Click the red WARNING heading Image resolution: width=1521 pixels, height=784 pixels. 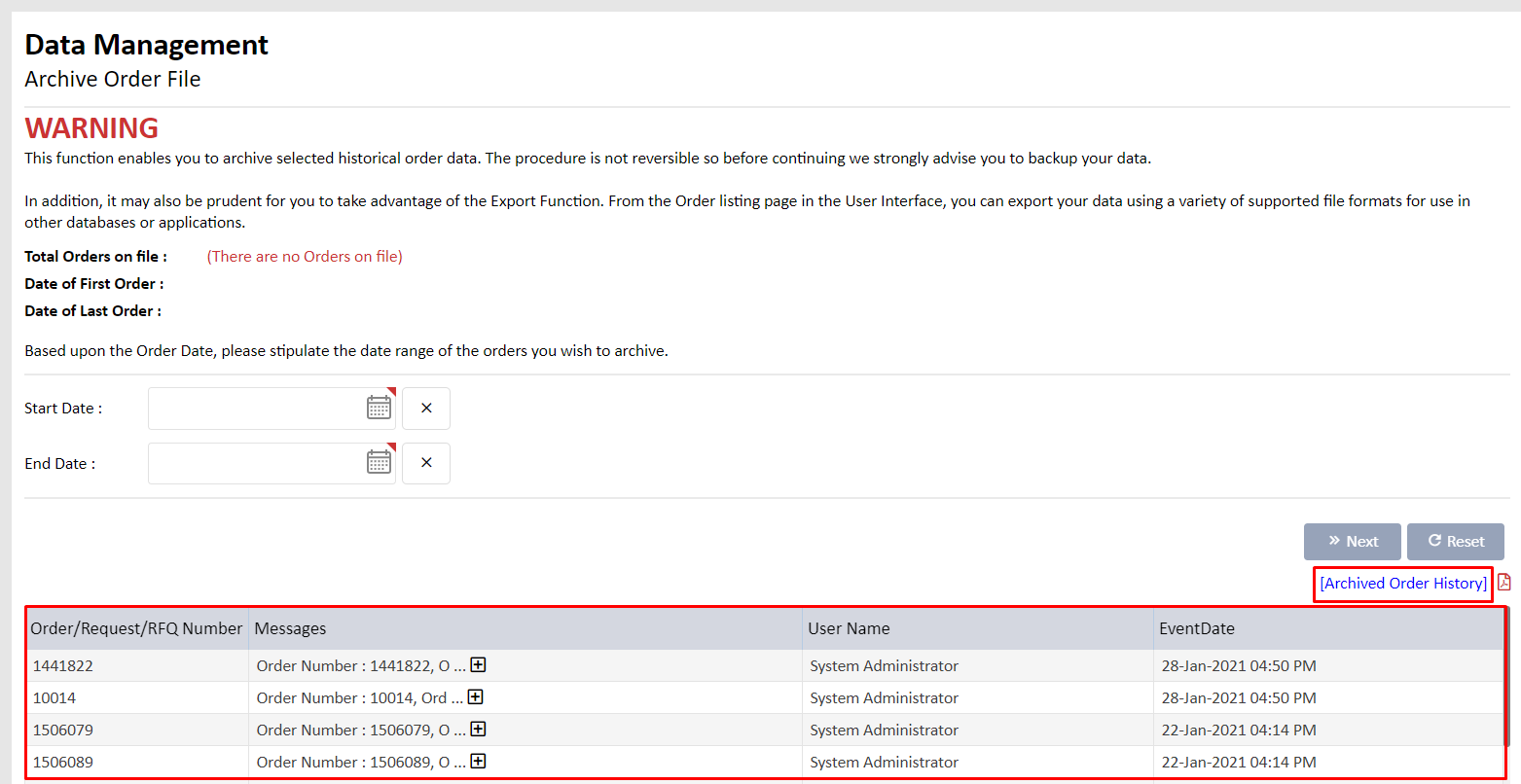91,127
